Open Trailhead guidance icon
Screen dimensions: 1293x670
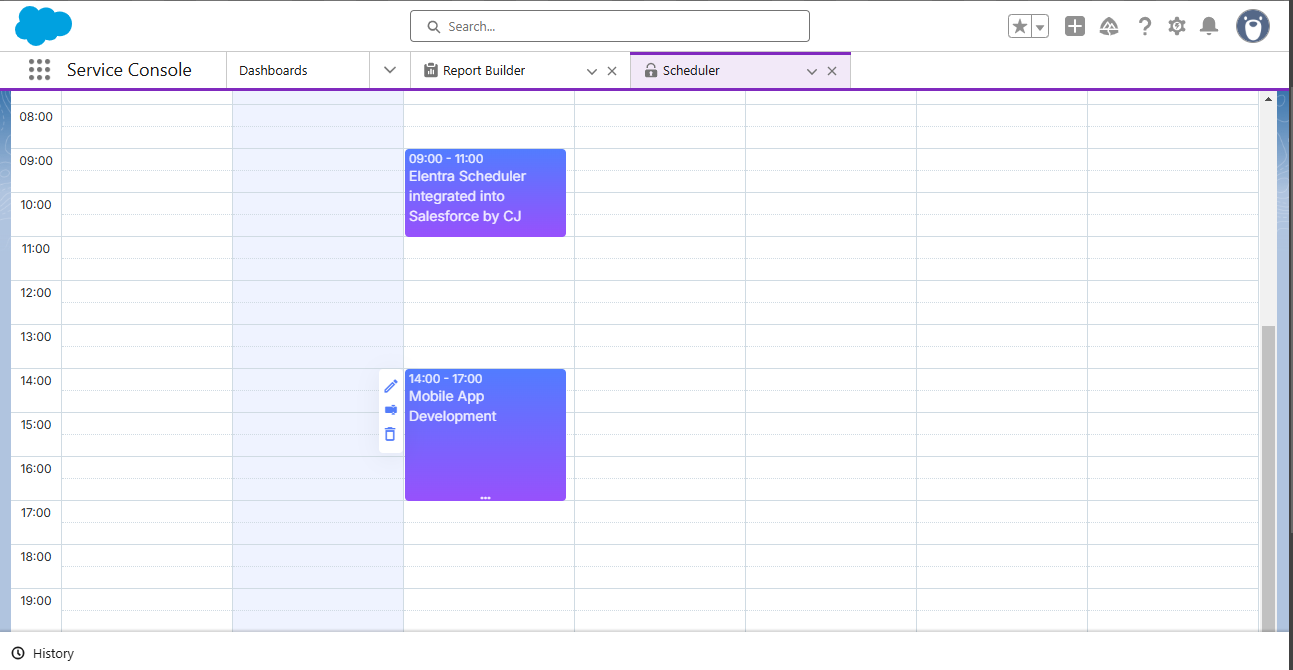[1108, 27]
